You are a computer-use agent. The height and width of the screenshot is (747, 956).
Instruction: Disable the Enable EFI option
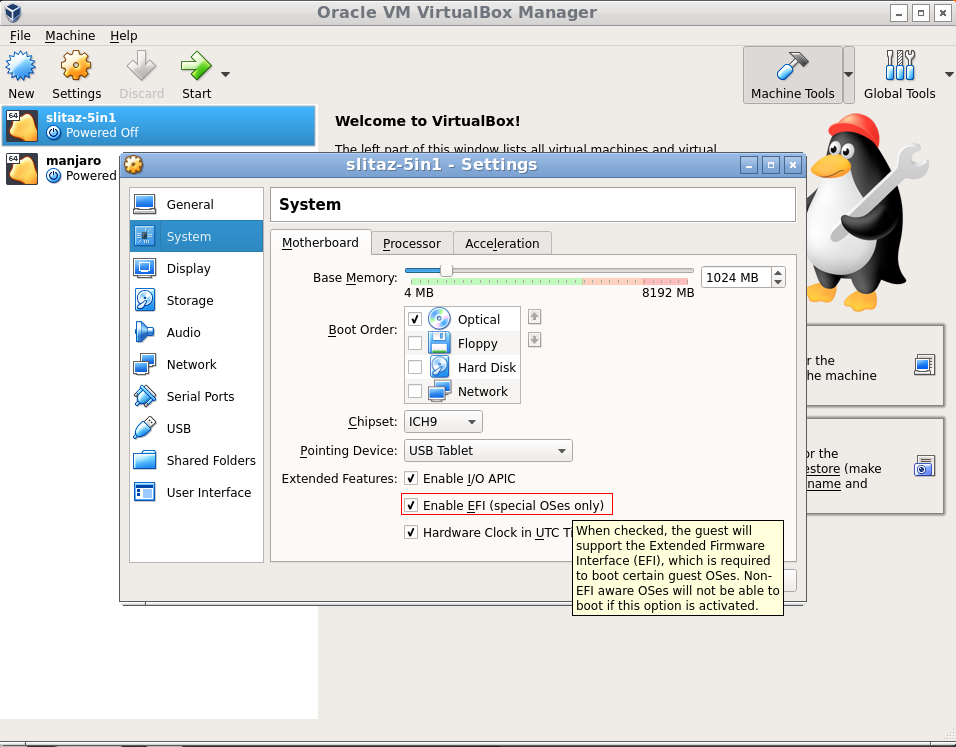(x=411, y=504)
